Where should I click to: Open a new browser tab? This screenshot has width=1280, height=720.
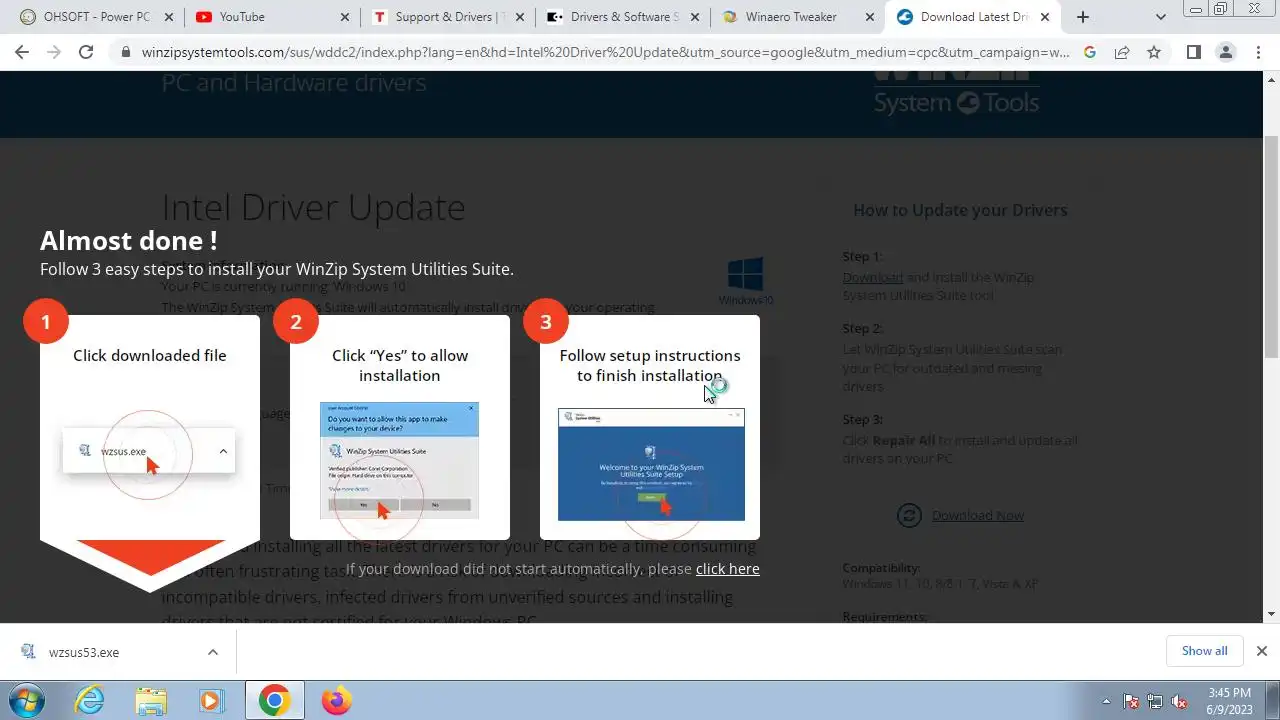[x=1082, y=17]
